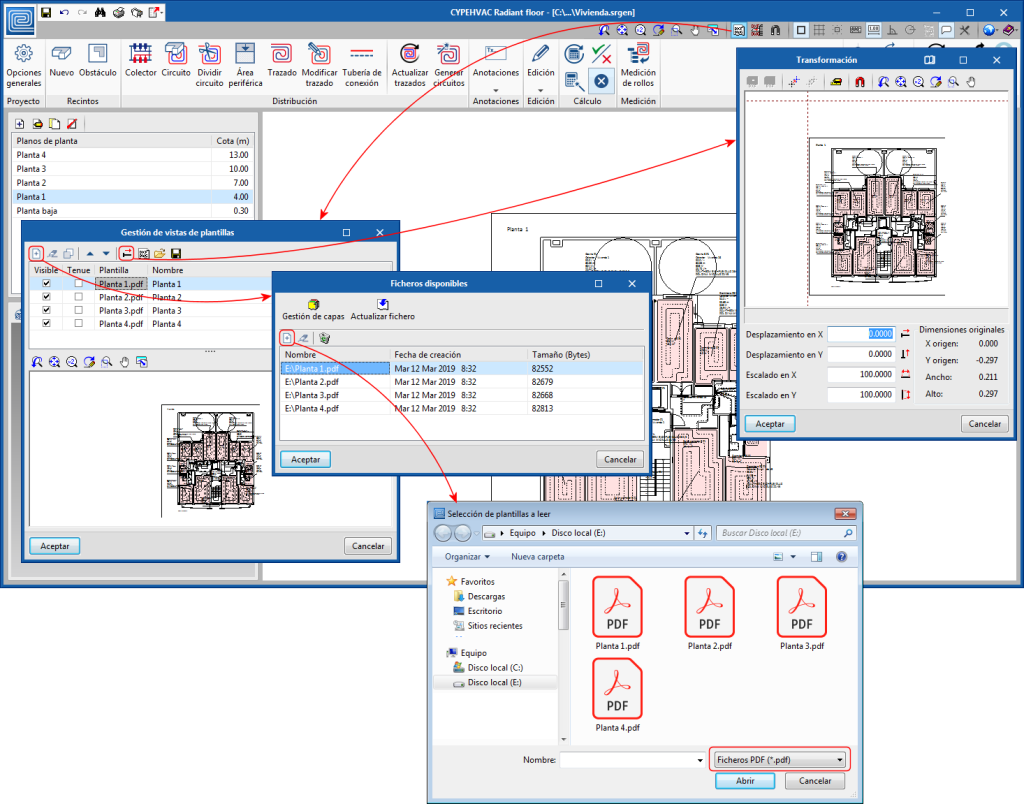Save project from quick access toolbar
This screenshot has width=1024, height=804.
click(46, 12)
